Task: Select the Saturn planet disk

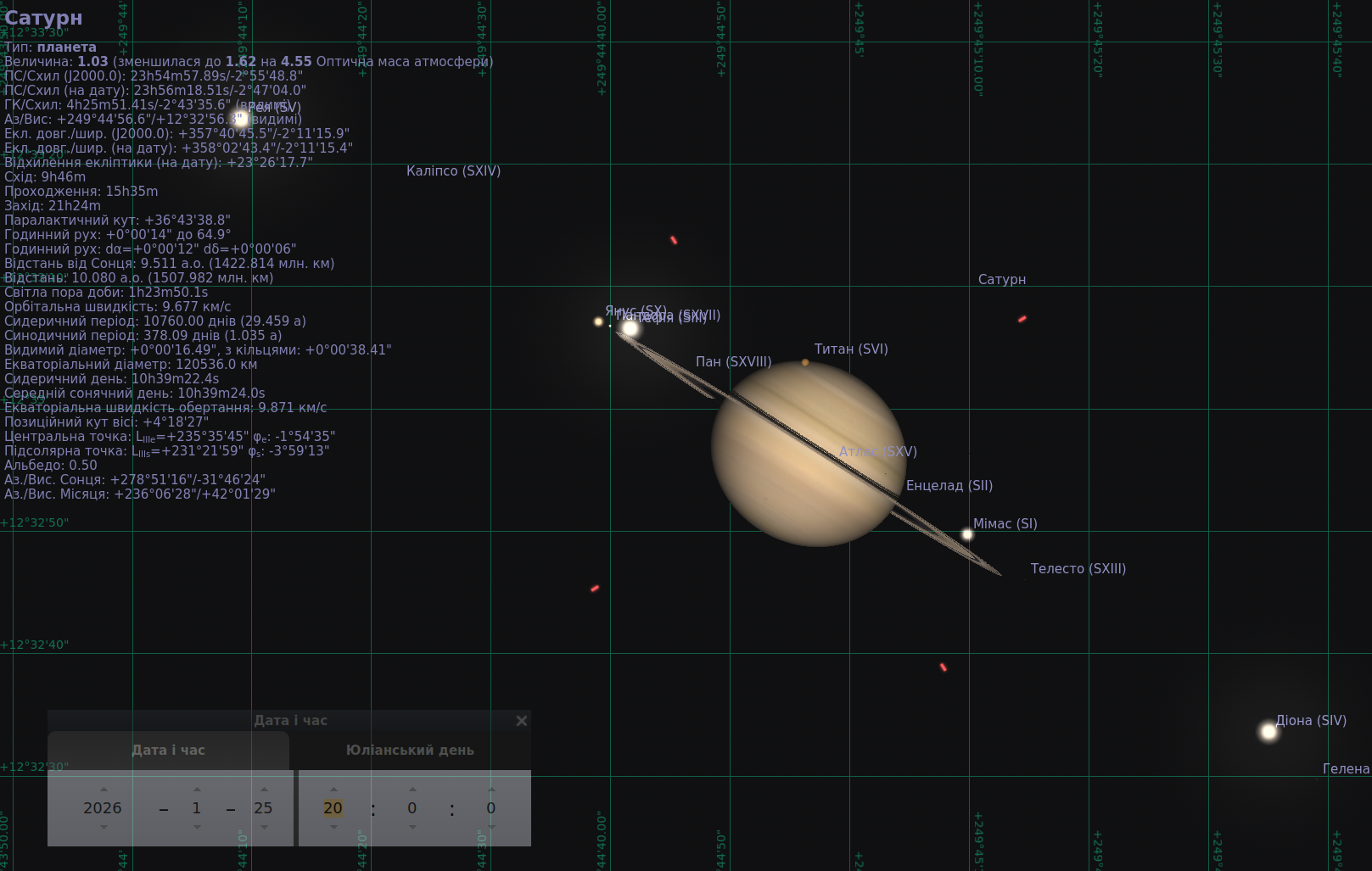Action: tap(809, 454)
